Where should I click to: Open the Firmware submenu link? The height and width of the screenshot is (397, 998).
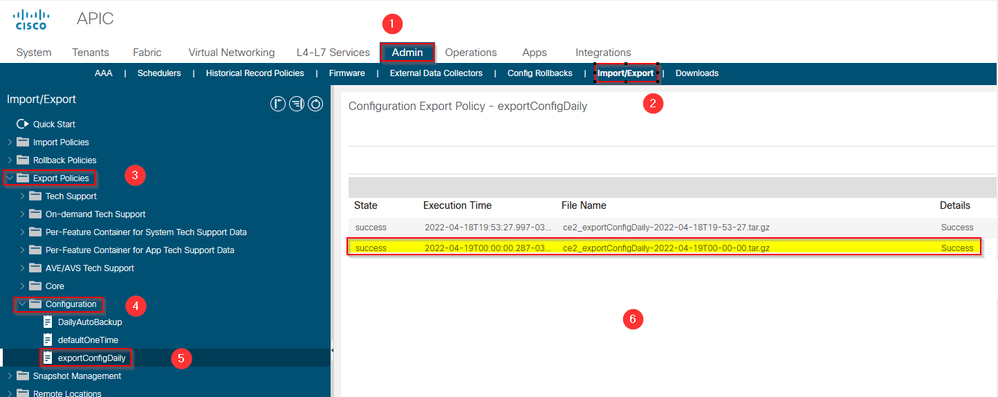[347, 73]
